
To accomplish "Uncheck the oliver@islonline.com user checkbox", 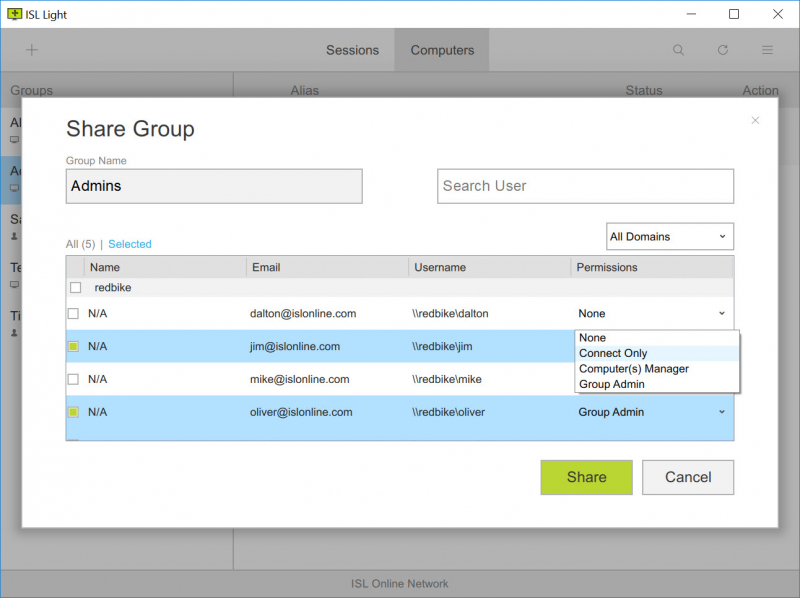I will (x=73, y=412).
